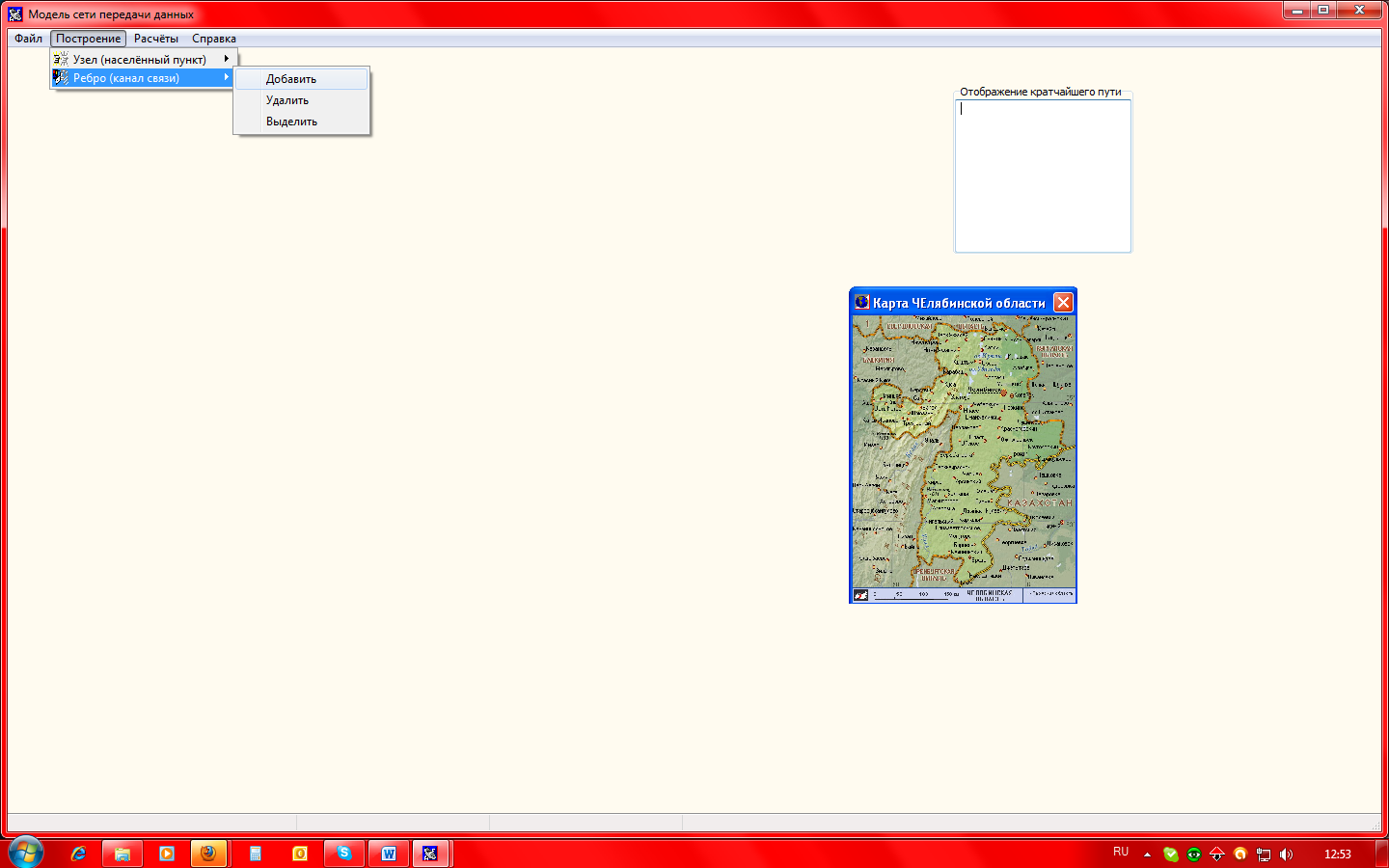
Task: Open the Файл menu
Action: pos(28,39)
